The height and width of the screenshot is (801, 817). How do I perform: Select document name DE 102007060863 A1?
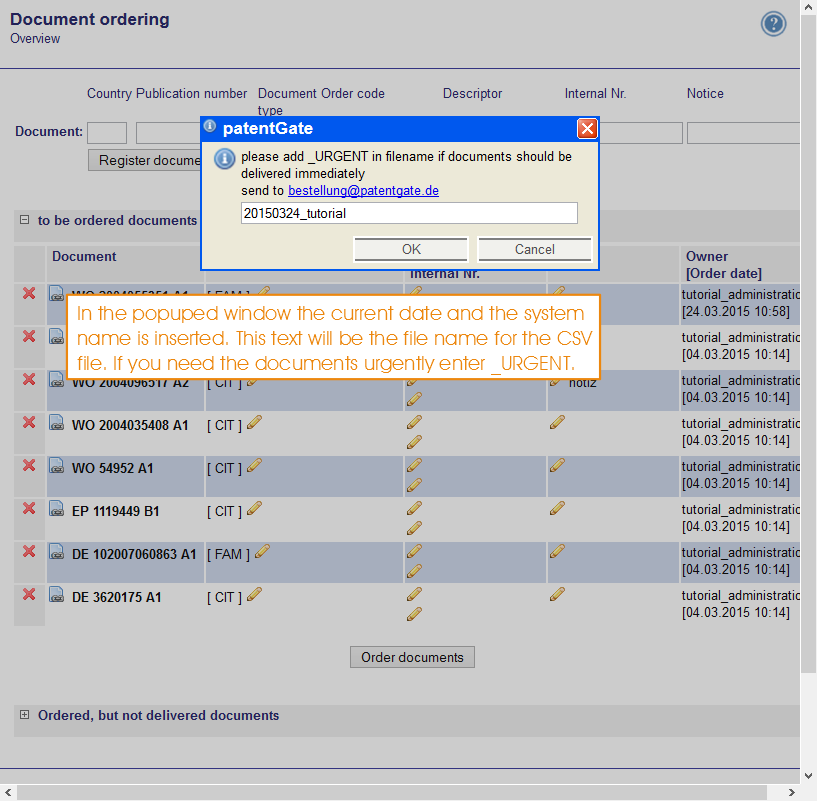pyautogui.click(x=134, y=554)
